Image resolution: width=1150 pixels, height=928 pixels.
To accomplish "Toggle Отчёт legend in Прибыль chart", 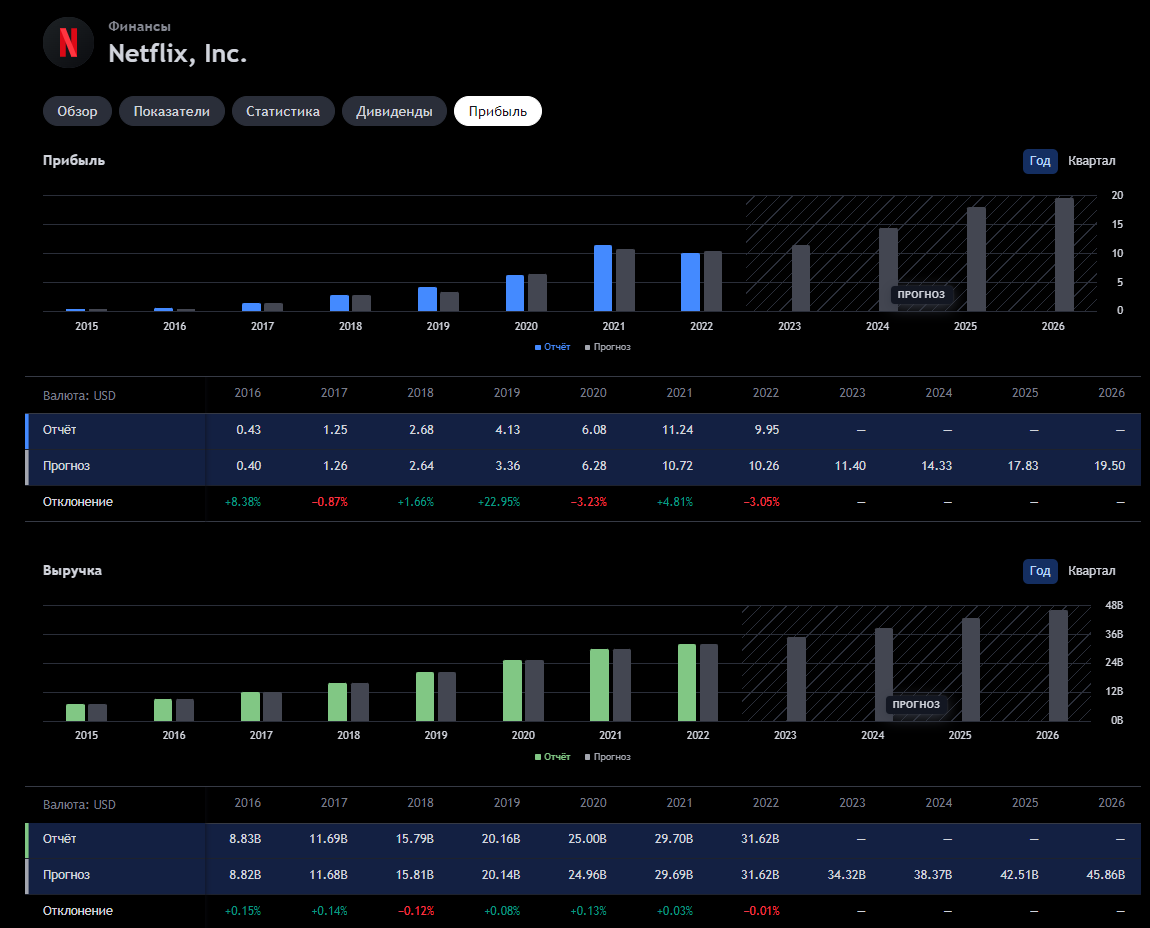I will point(552,347).
